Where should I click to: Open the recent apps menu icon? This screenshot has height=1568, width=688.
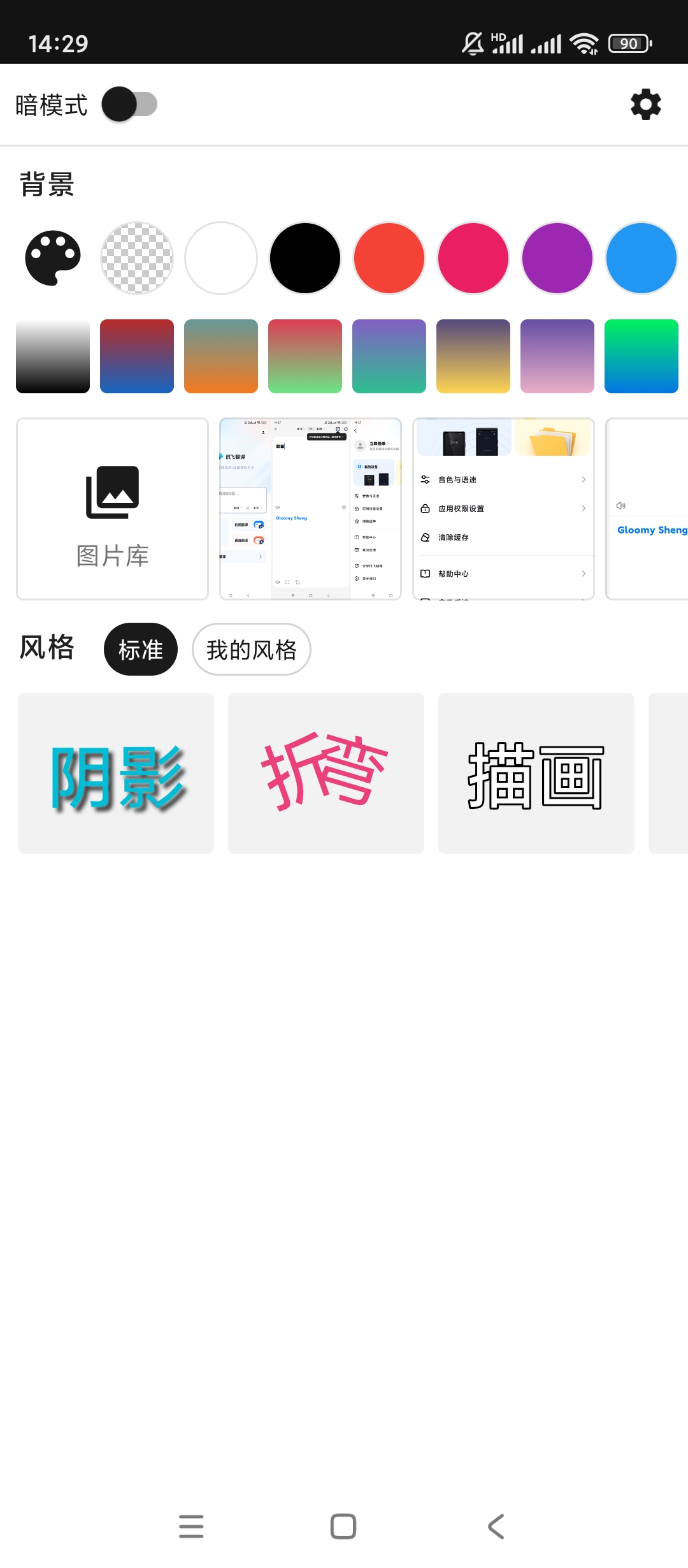click(191, 1526)
